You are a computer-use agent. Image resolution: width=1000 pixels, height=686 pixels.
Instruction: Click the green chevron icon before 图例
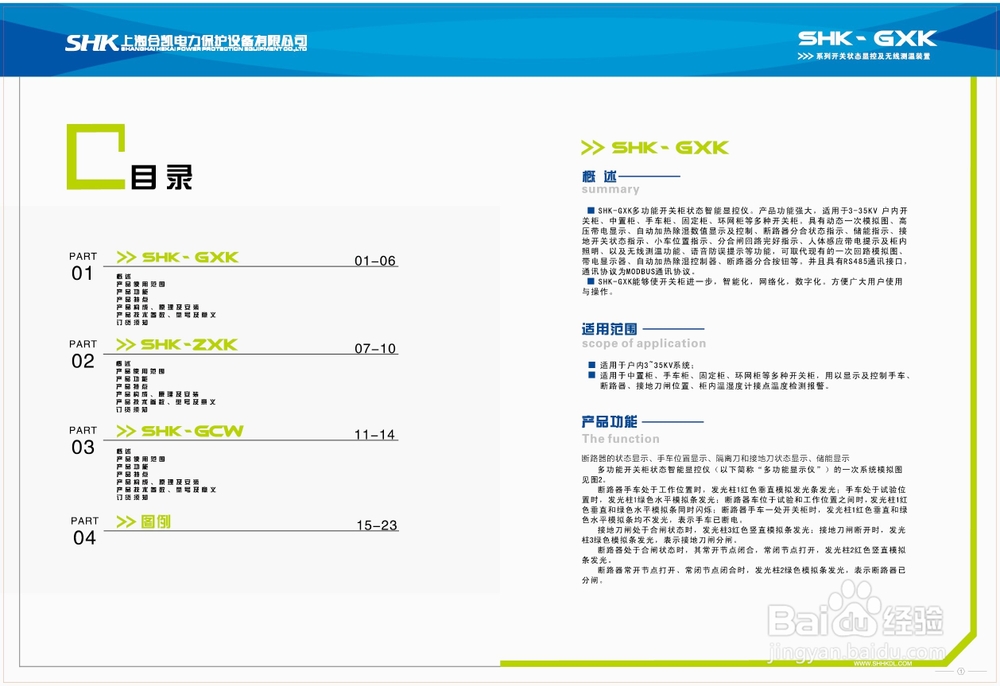pos(126,520)
